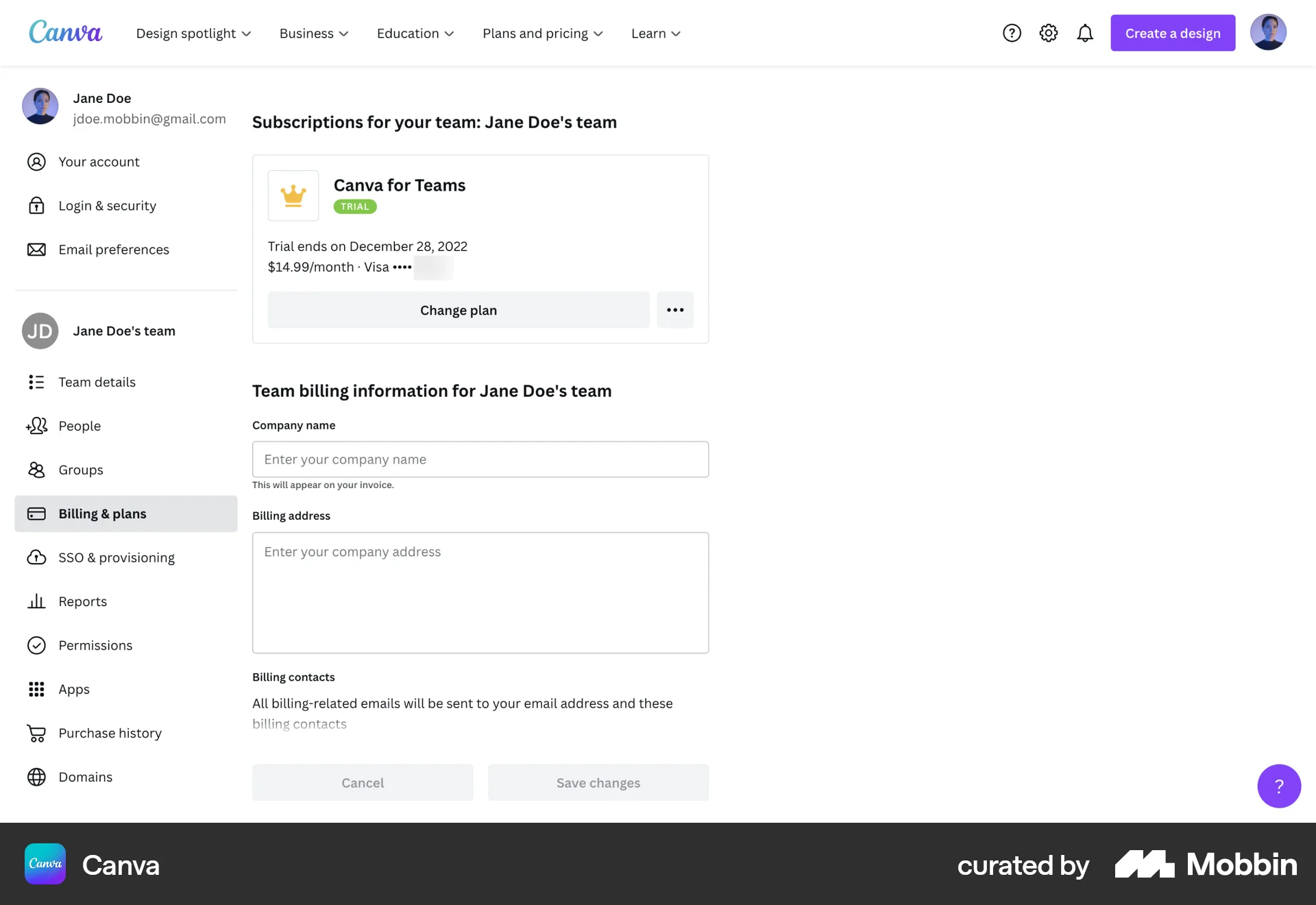Screen dimensions: 1316x905
Task: Click the company name input field
Action: (480, 459)
